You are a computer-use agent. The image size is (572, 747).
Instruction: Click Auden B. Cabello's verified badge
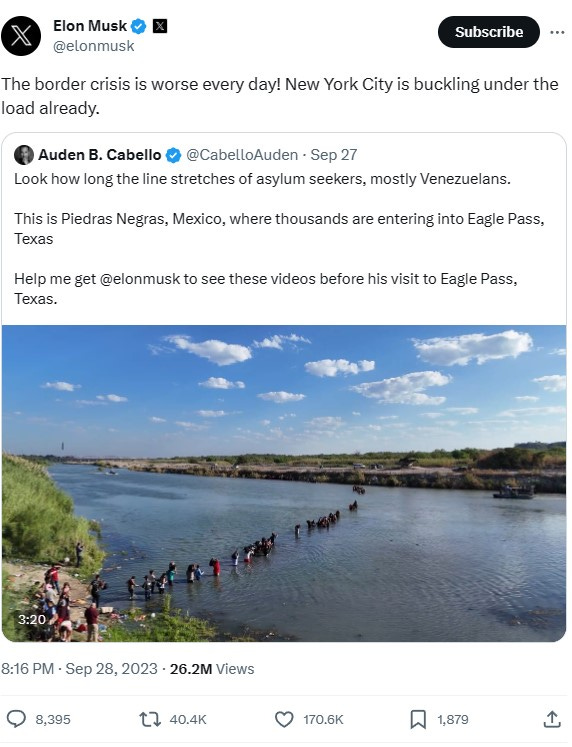coord(173,155)
